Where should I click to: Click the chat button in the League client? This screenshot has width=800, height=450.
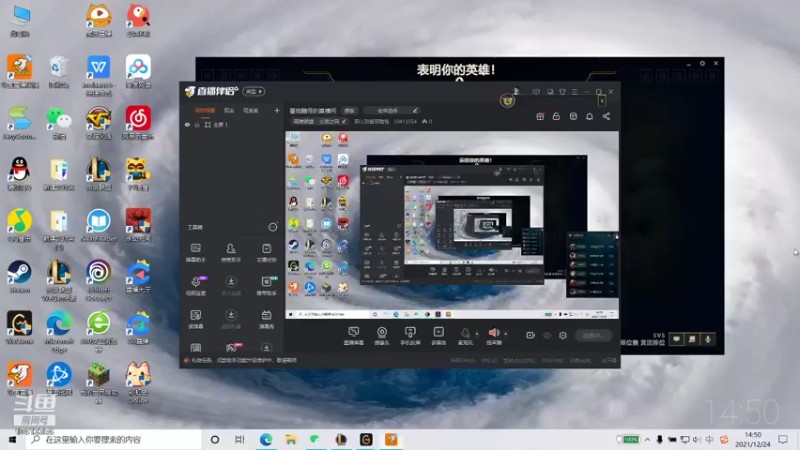click(x=676, y=339)
